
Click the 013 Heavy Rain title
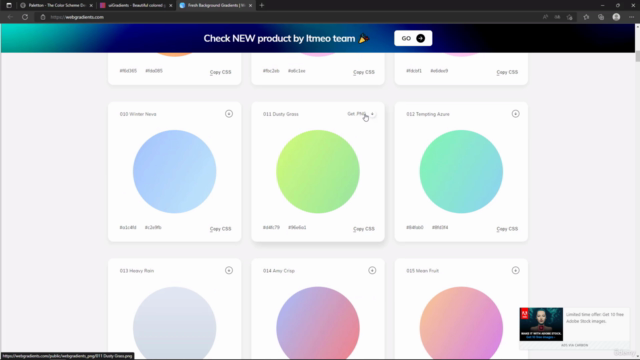pyautogui.click(x=137, y=271)
